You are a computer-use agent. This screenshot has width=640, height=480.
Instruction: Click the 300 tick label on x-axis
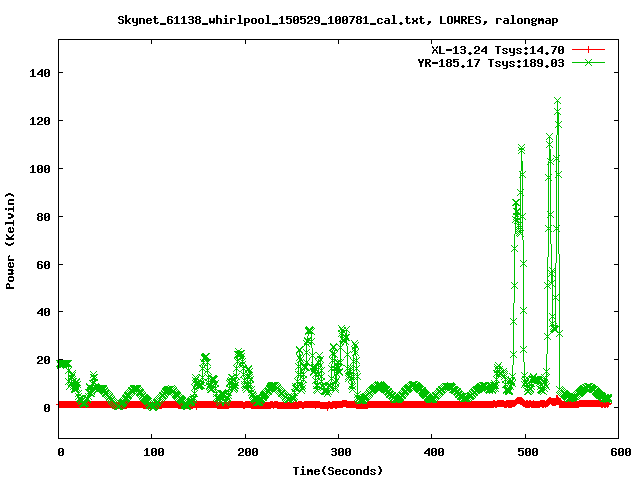(x=339, y=452)
